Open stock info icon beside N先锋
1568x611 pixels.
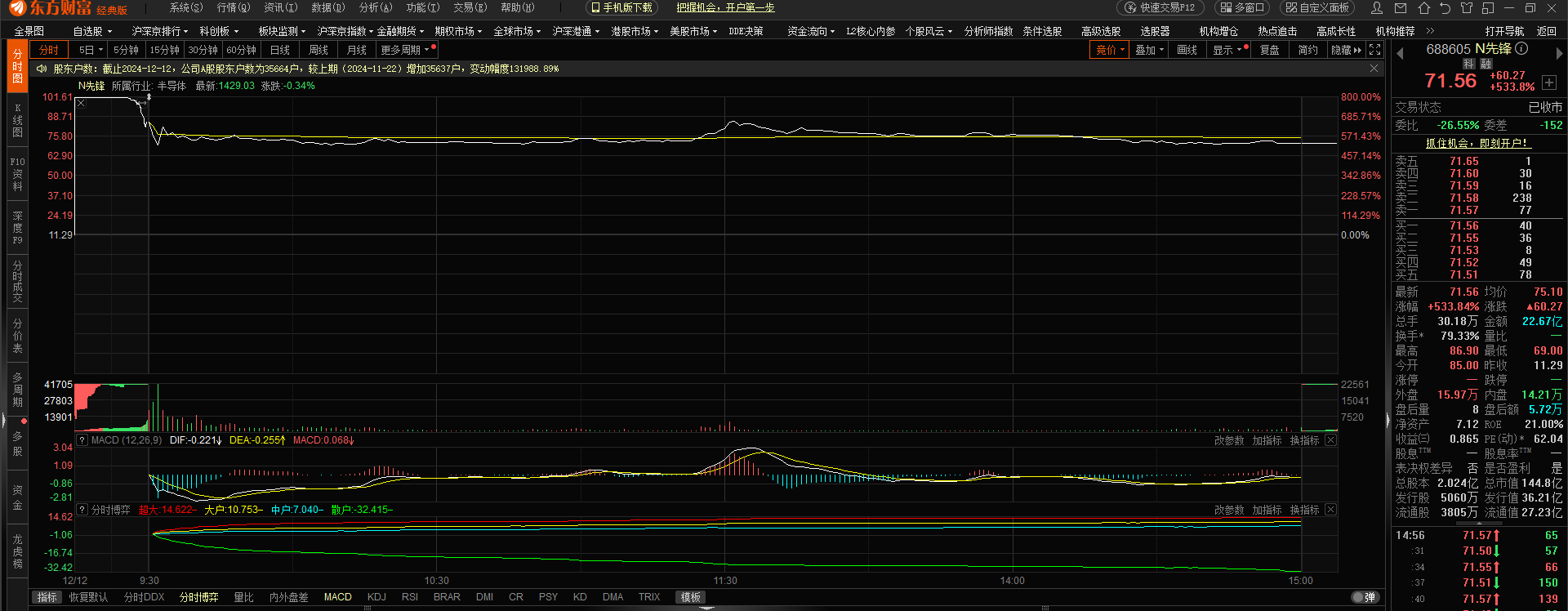1521,48
